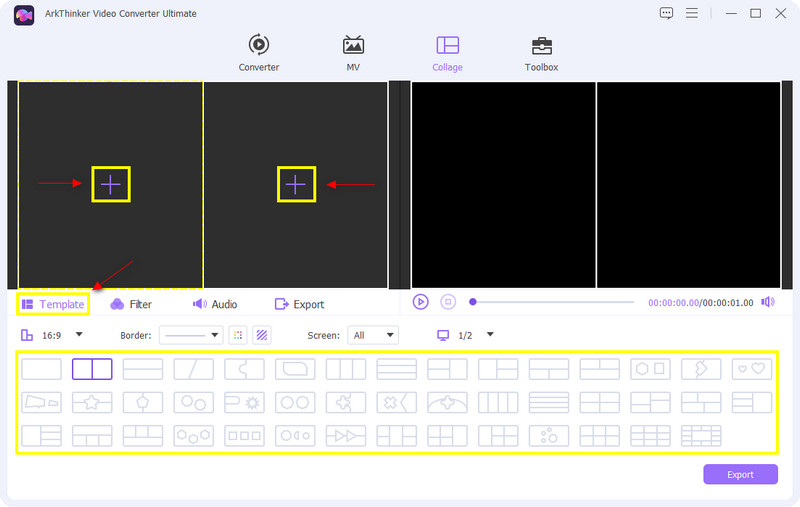
Task: Choose the three vertical columns template
Action: coord(346,369)
